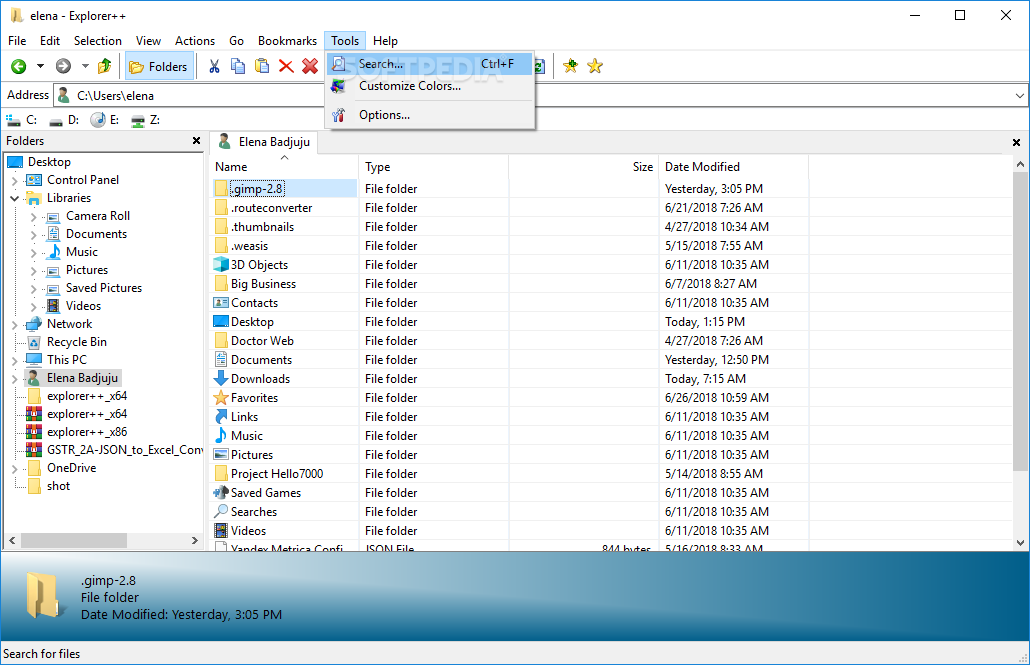Sort by the Type column header

pyautogui.click(x=434, y=168)
